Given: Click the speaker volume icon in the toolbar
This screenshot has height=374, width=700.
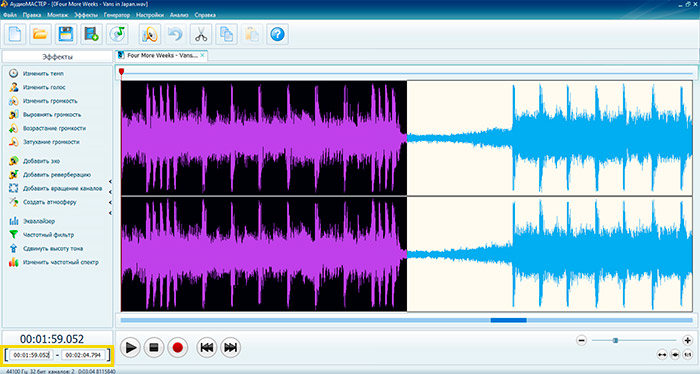Looking at the screenshot, I should pyautogui.click(x=150, y=34).
